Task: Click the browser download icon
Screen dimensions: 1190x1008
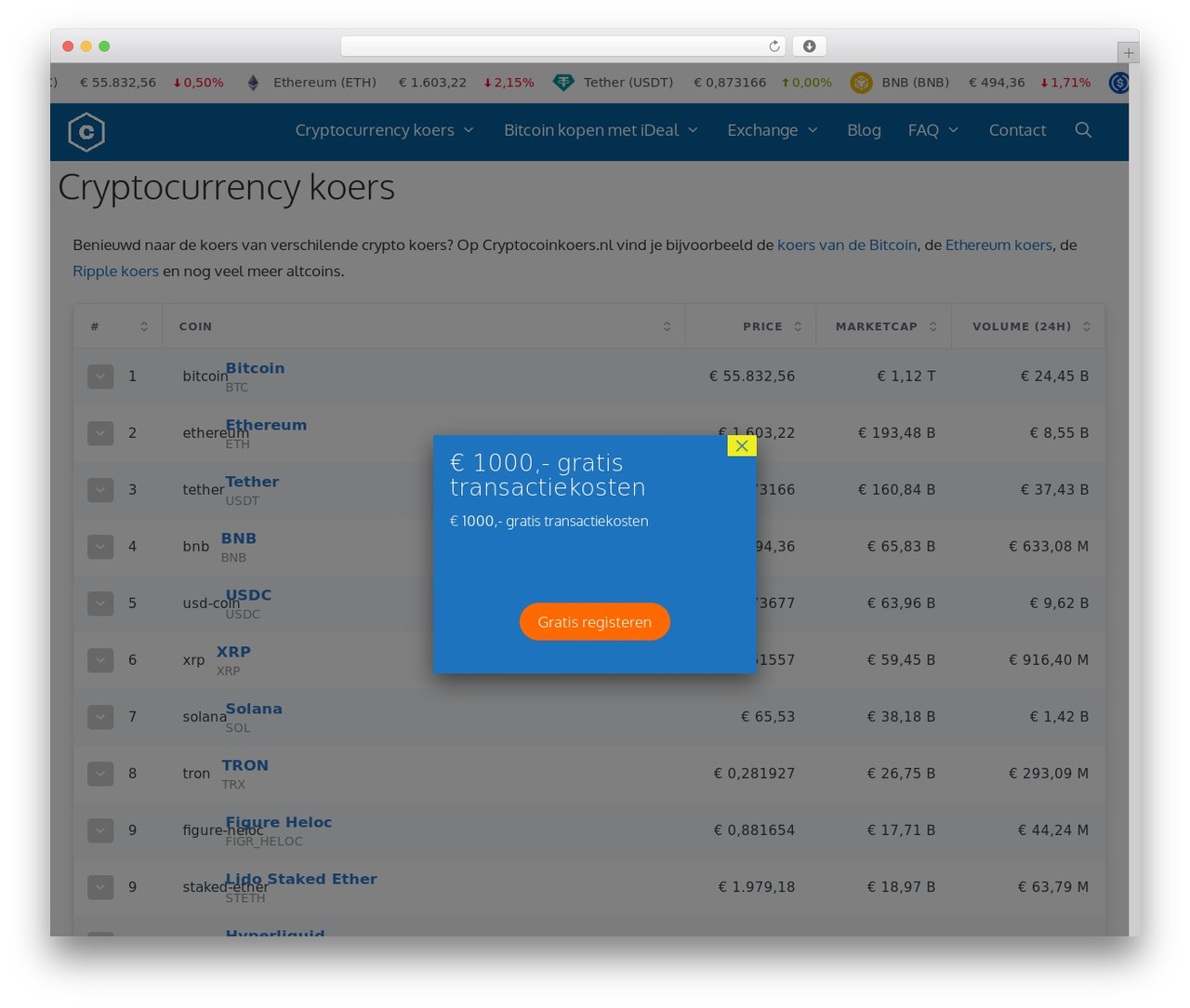Action: click(810, 46)
